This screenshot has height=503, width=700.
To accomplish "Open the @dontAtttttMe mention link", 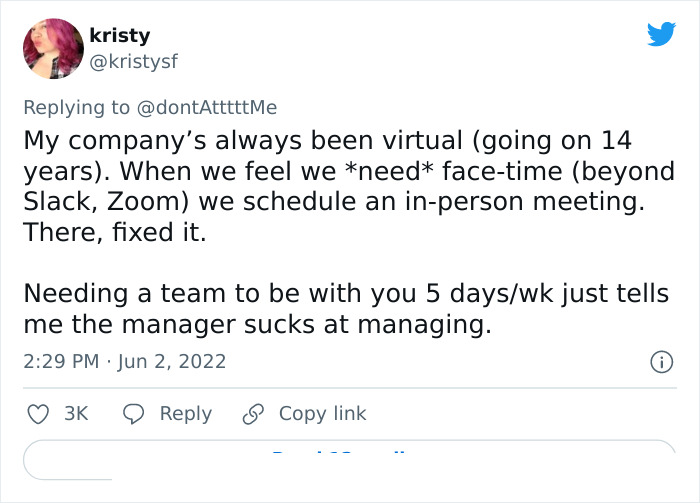I will click(x=208, y=106).
